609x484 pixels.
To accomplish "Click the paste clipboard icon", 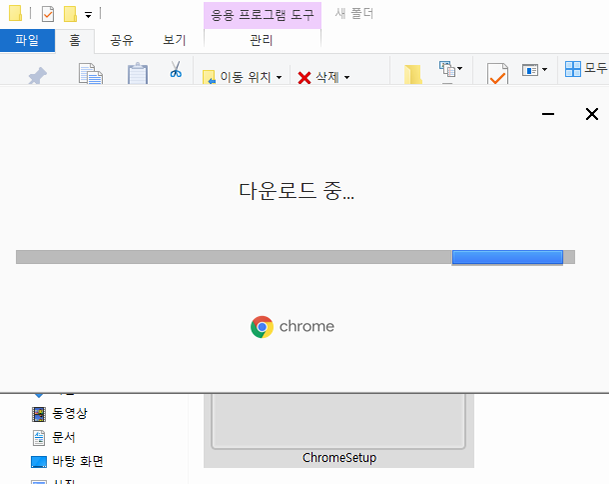I will [137, 73].
